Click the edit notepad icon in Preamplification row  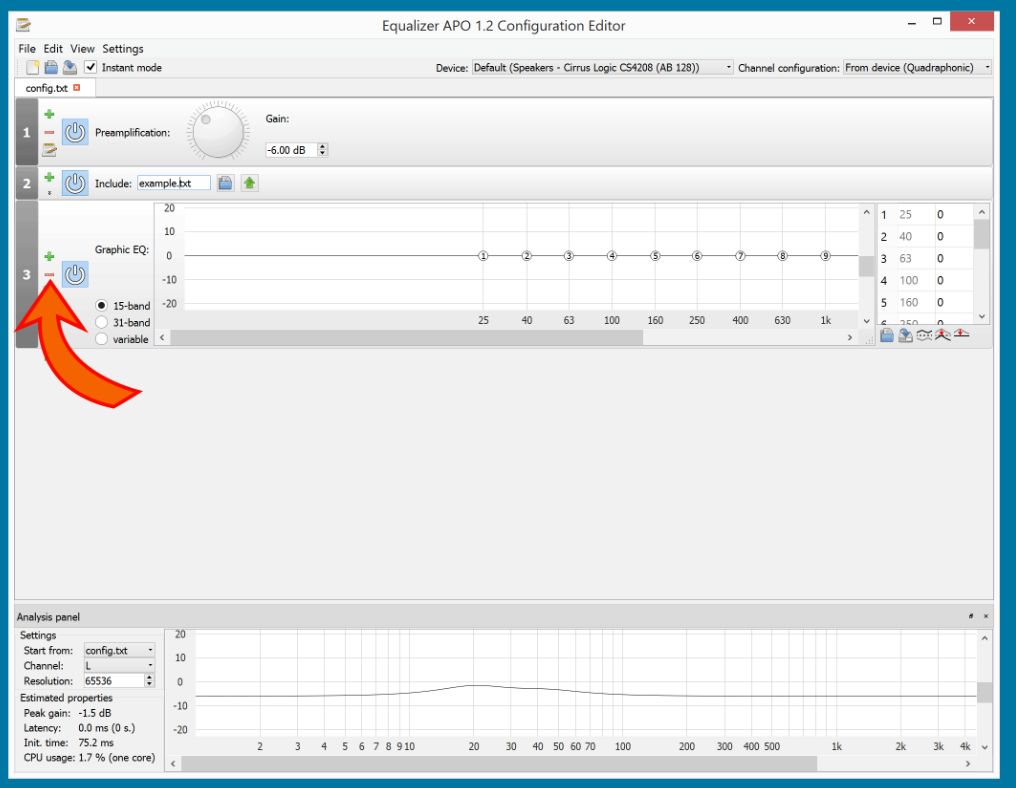pos(49,150)
